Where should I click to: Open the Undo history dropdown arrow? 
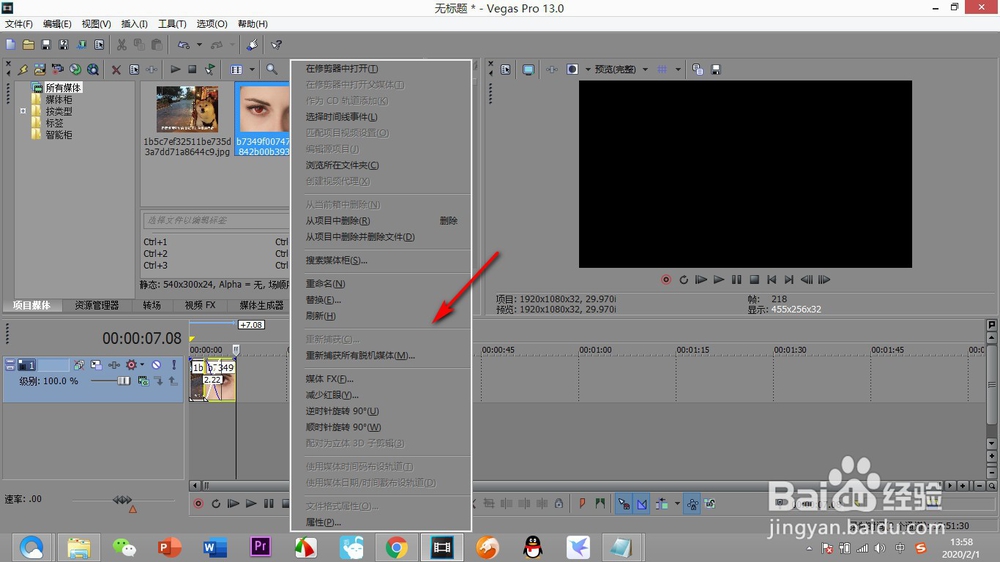click(199, 45)
